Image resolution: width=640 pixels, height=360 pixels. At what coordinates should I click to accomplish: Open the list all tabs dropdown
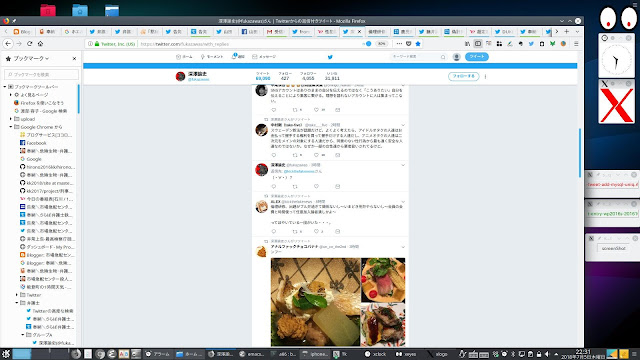[x=577, y=31]
